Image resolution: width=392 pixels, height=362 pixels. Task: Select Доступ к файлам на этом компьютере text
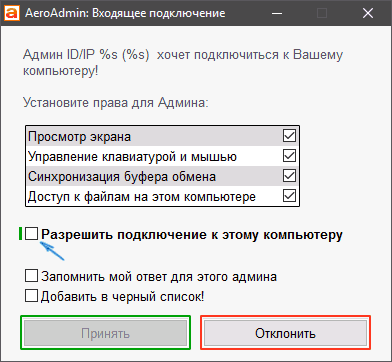coord(142,197)
